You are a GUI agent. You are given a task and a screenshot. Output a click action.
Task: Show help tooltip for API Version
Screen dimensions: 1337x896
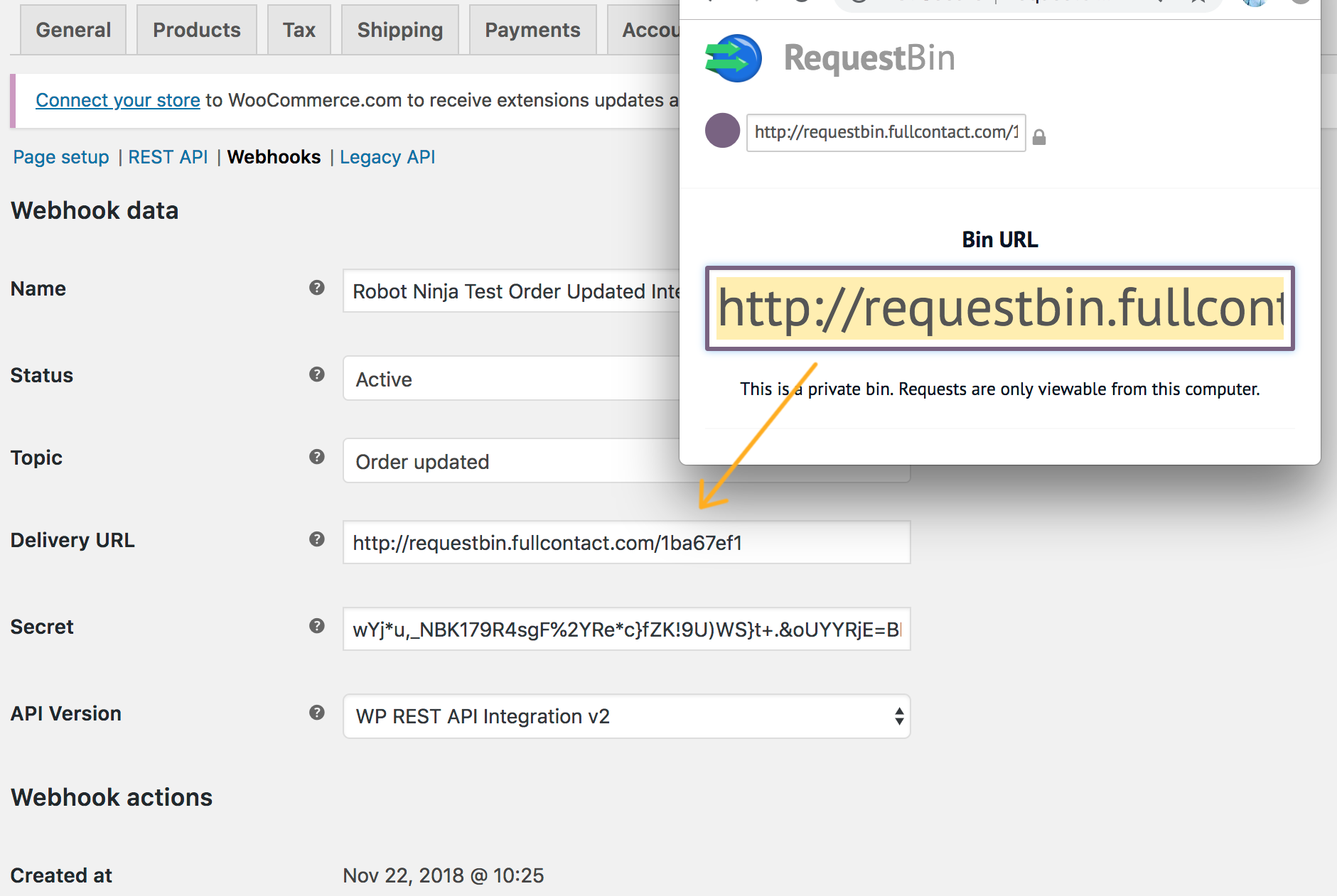click(317, 713)
